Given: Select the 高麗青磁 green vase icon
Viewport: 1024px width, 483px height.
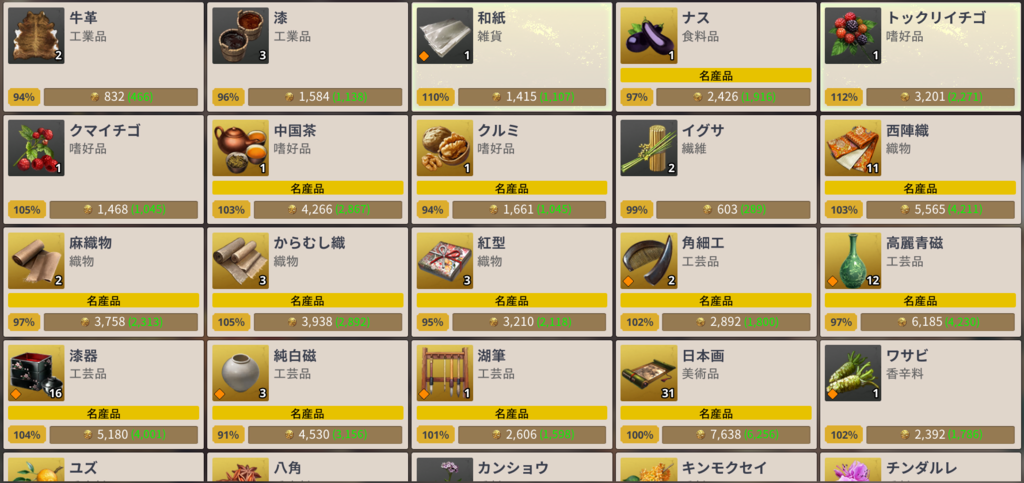Looking at the screenshot, I should [853, 261].
